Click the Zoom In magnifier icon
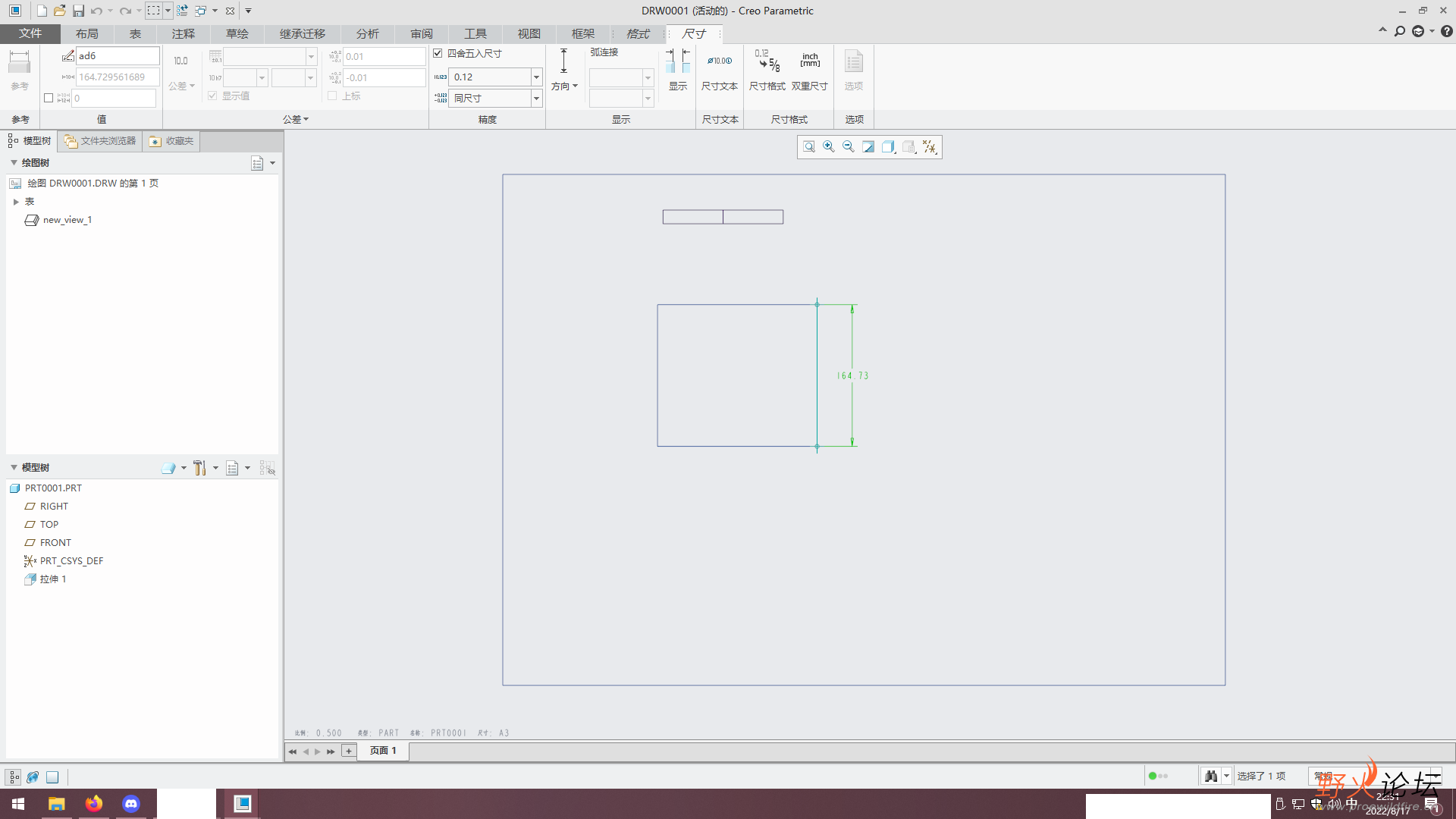 pos(829,147)
